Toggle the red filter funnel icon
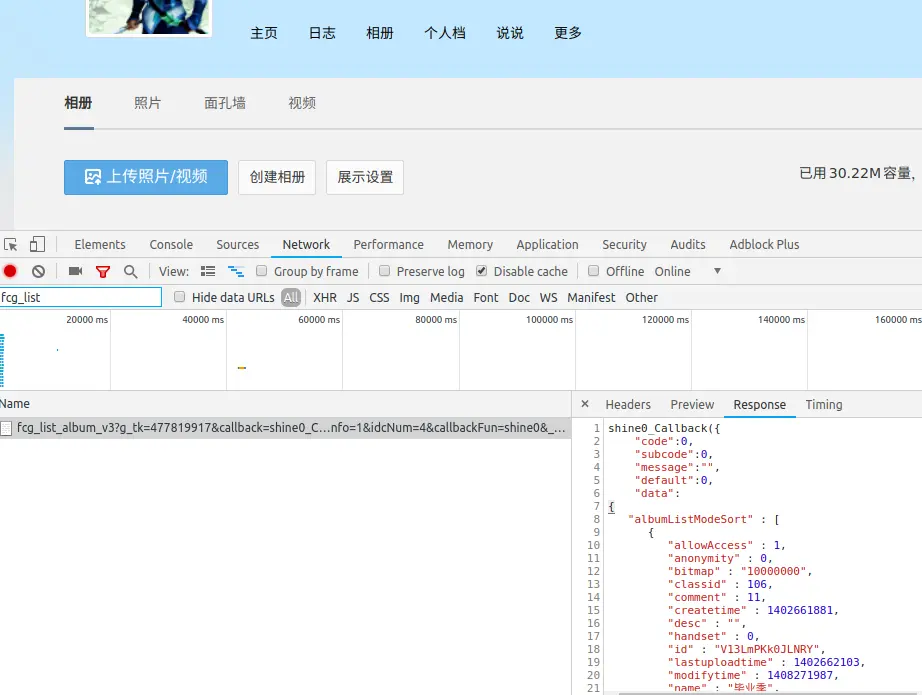This screenshot has height=695, width=922. [x=103, y=272]
